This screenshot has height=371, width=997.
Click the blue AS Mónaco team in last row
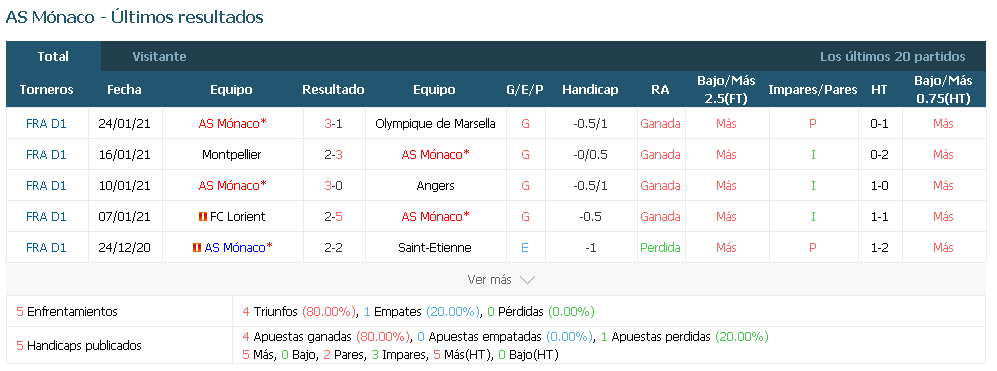point(235,248)
